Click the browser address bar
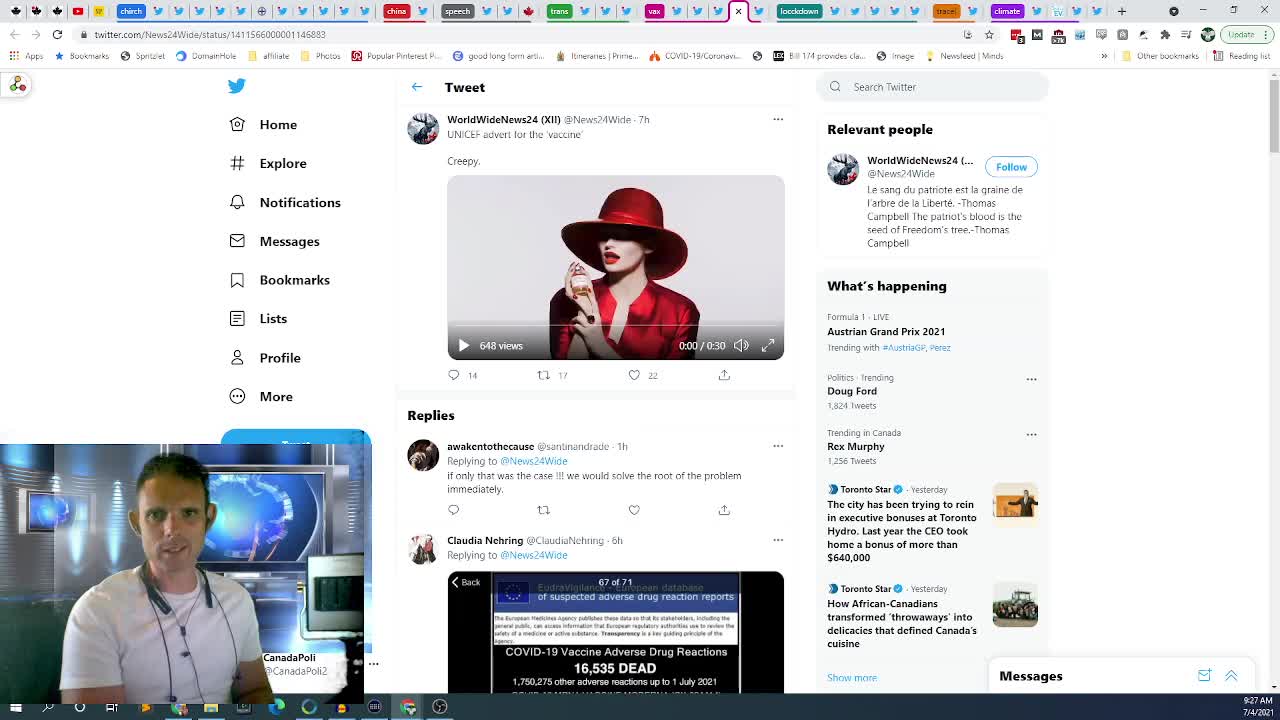This screenshot has height=720, width=1280. pos(520,34)
